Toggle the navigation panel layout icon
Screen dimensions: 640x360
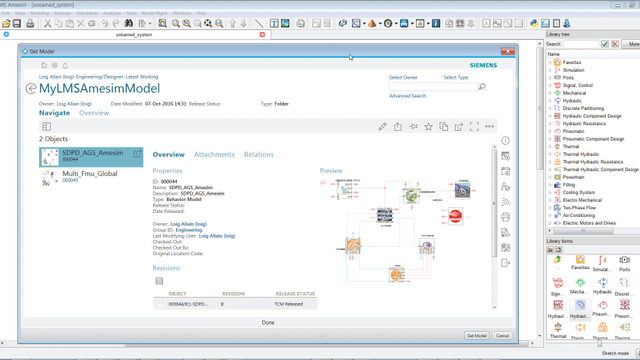[47, 127]
